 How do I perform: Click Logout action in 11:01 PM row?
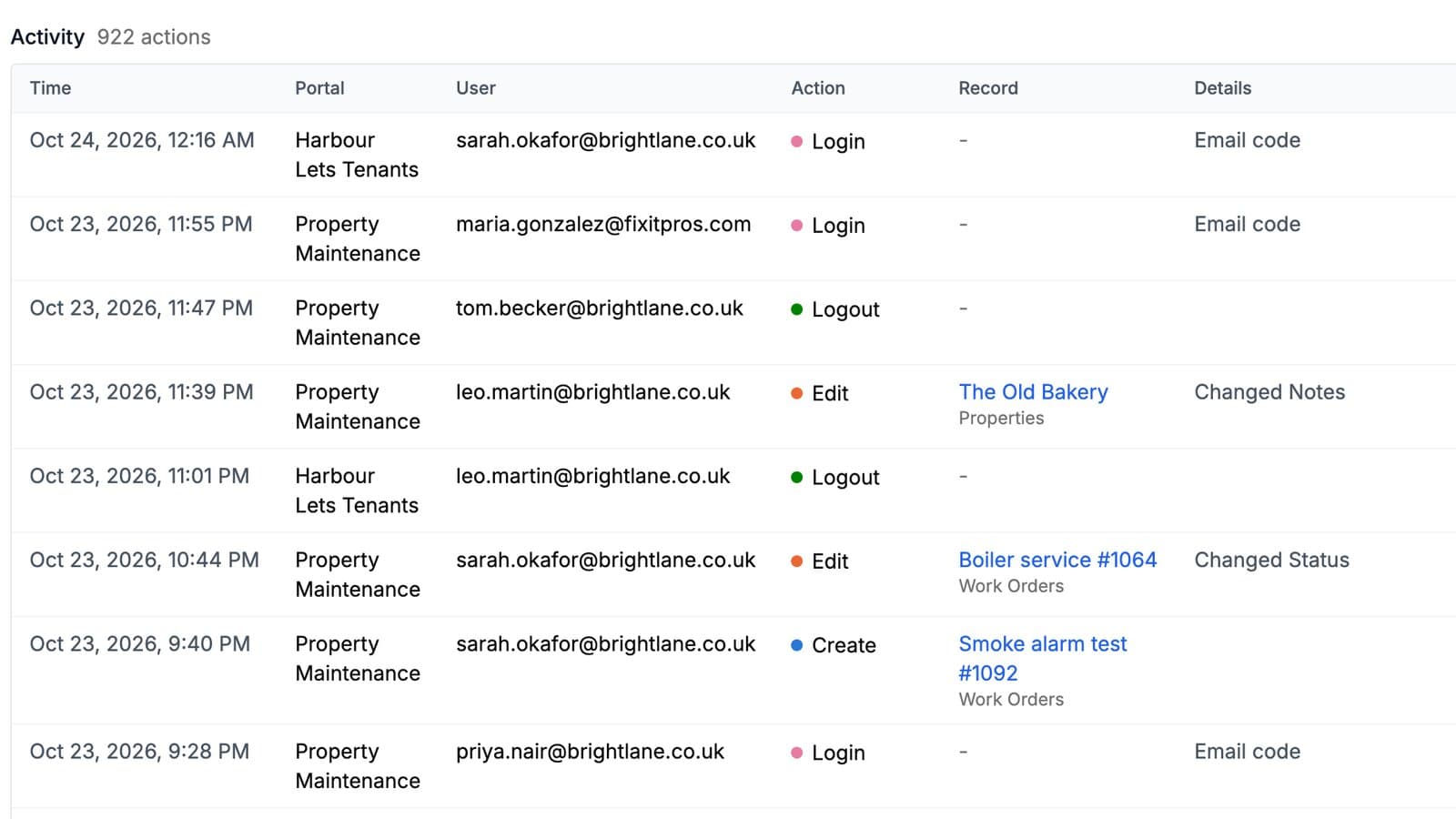click(x=835, y=478)
